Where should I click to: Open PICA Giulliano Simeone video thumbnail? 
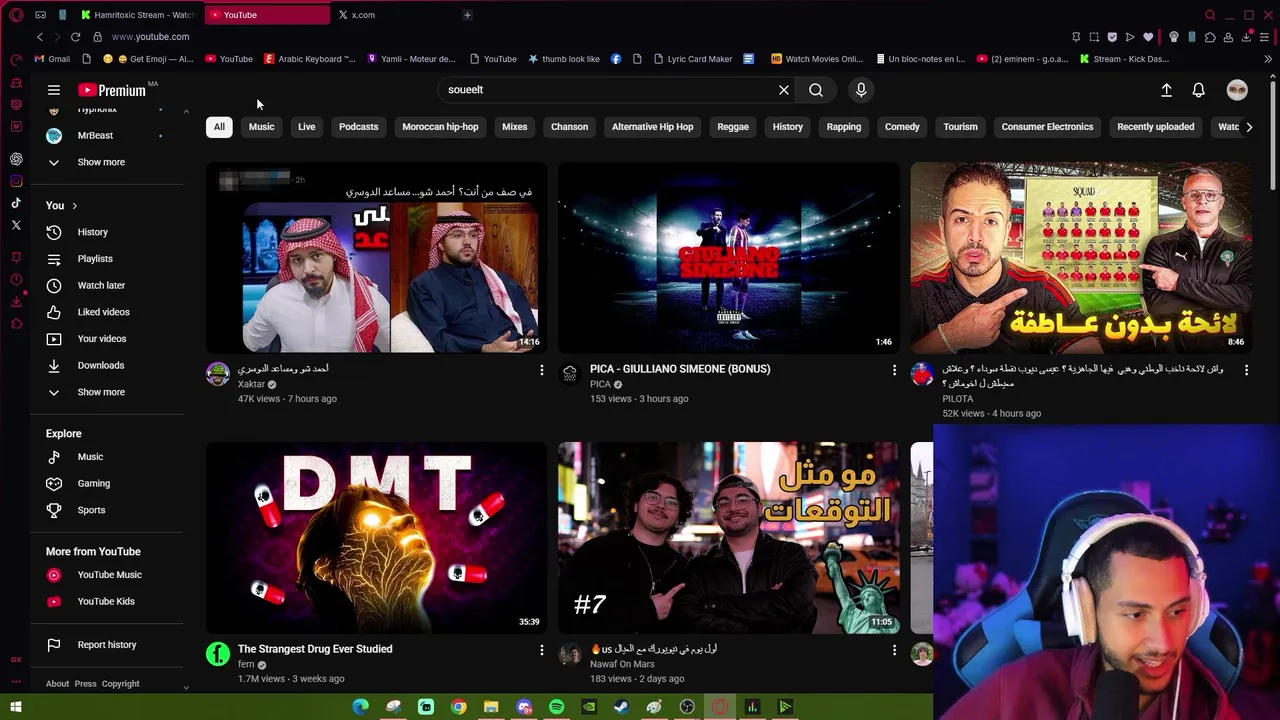[x=729, y=257]
